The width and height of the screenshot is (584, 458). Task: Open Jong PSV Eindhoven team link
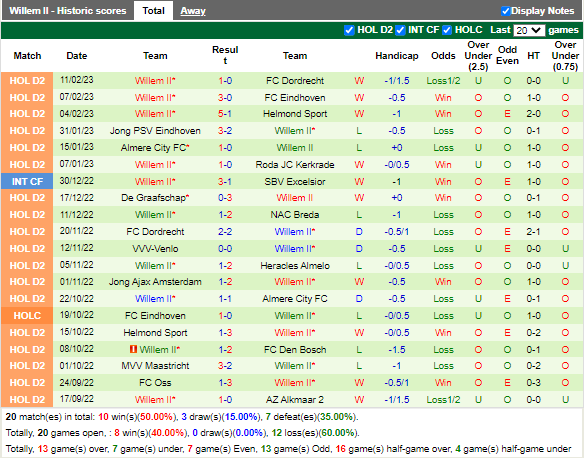point(155,131)
